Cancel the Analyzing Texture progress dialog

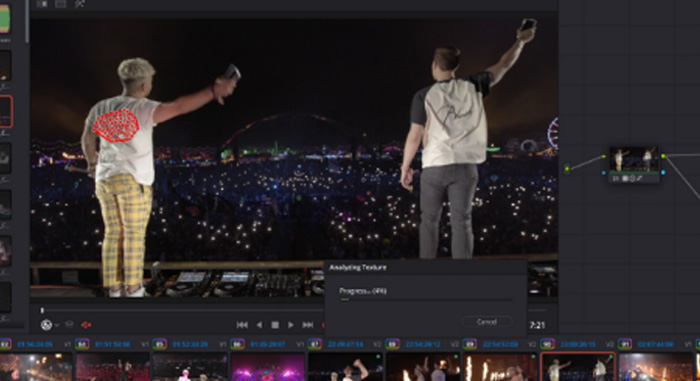pyautogui.click(x=487, y=322)
